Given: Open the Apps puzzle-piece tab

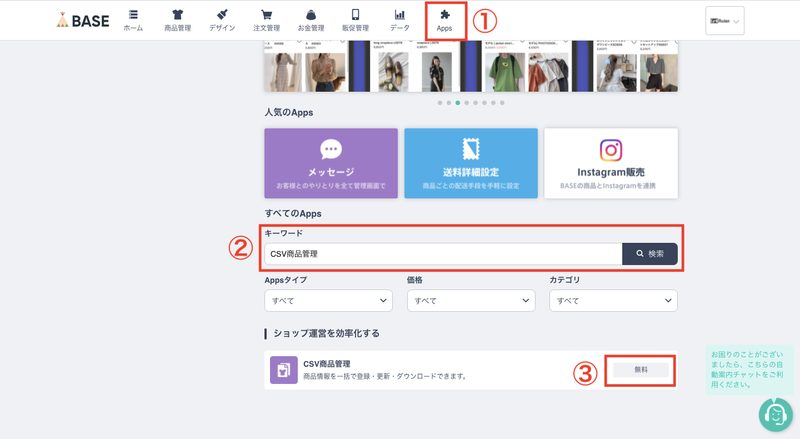Looking at the screenshot, I should click(x=444, y=21).
